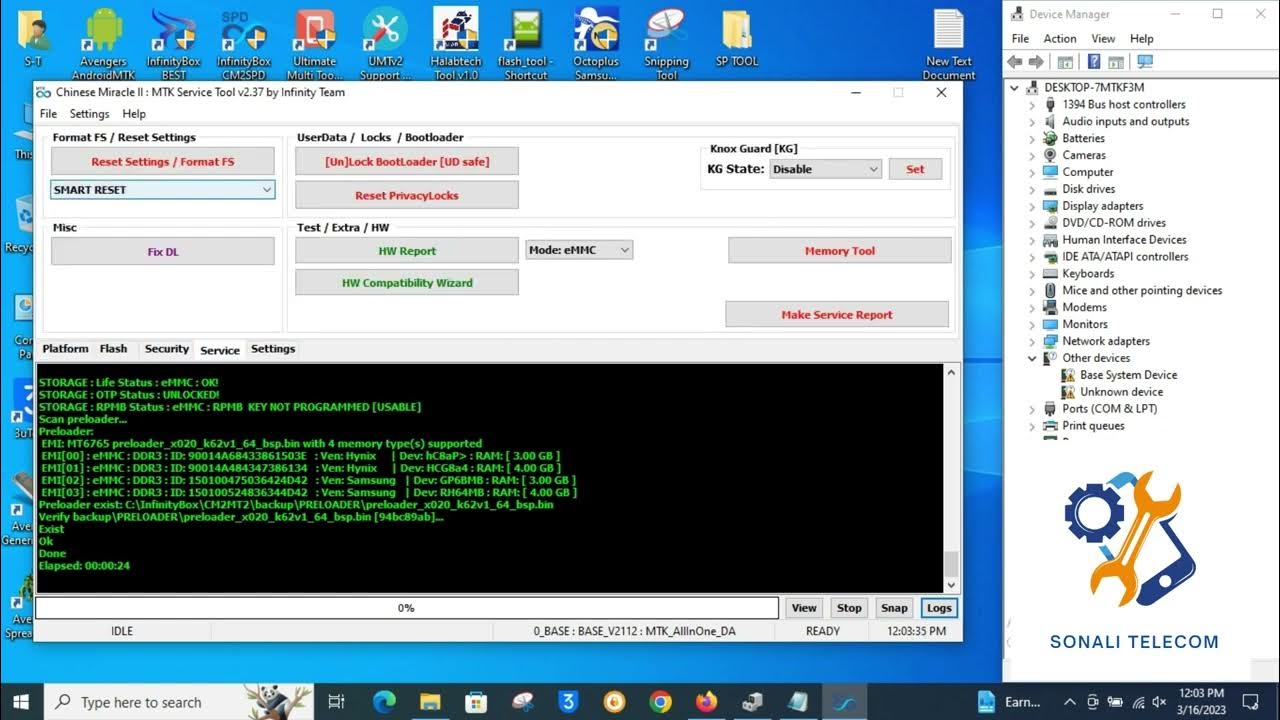Image resolution: width=1280 pixels, height=720 pixels.
Task: Click the Windows Start button
Action: click(22, 701)
